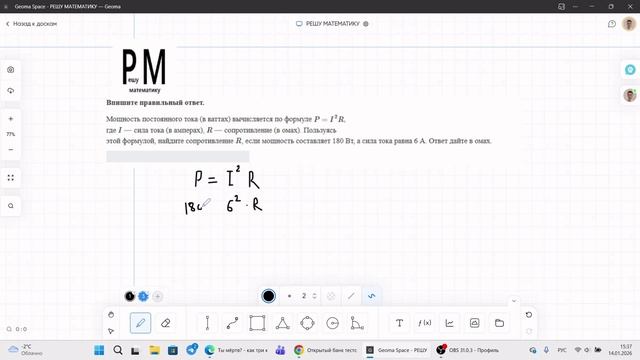Choose the freehand wavy stroke style

point(371,296)
